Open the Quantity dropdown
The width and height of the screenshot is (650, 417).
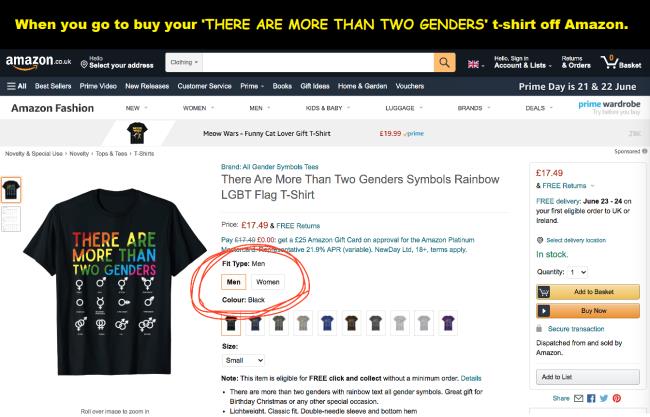coord(578,272)
